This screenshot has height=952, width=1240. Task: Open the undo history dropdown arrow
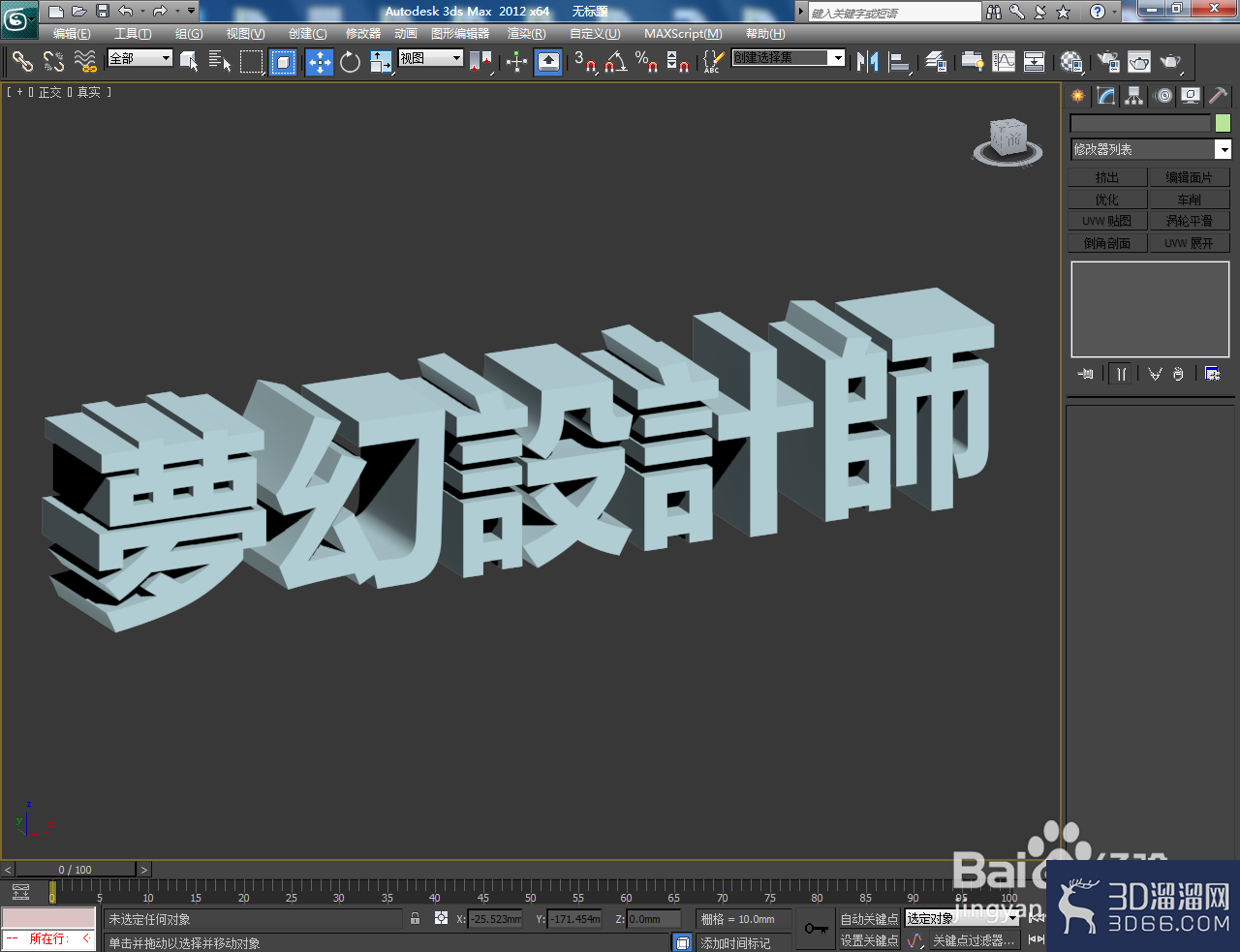pyautogui.click(x=142, y=12)
